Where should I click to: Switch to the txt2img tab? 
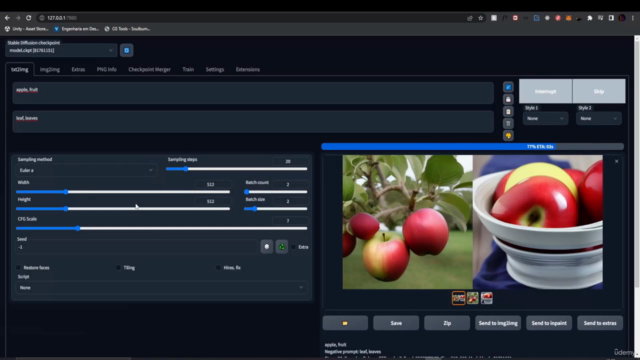(x=20, y=69)
